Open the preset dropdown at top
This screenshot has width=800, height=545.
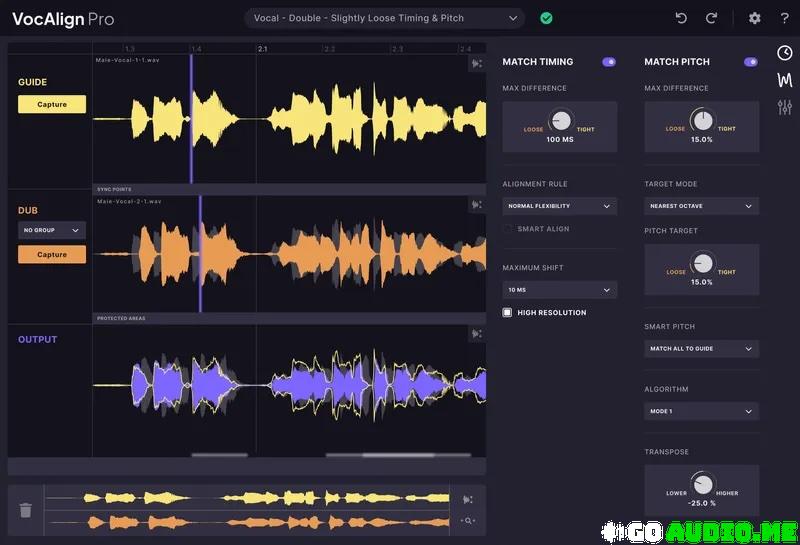coord(385,18)
